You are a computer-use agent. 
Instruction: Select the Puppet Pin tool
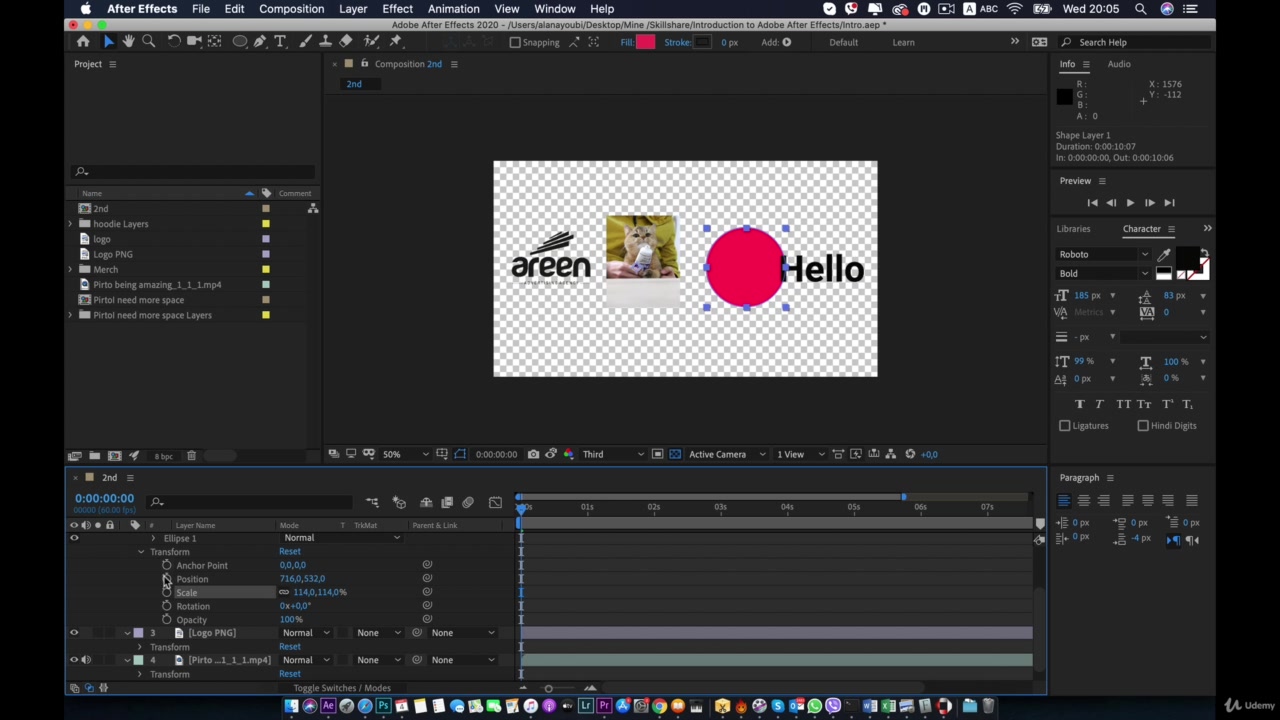tap(395, 42)
